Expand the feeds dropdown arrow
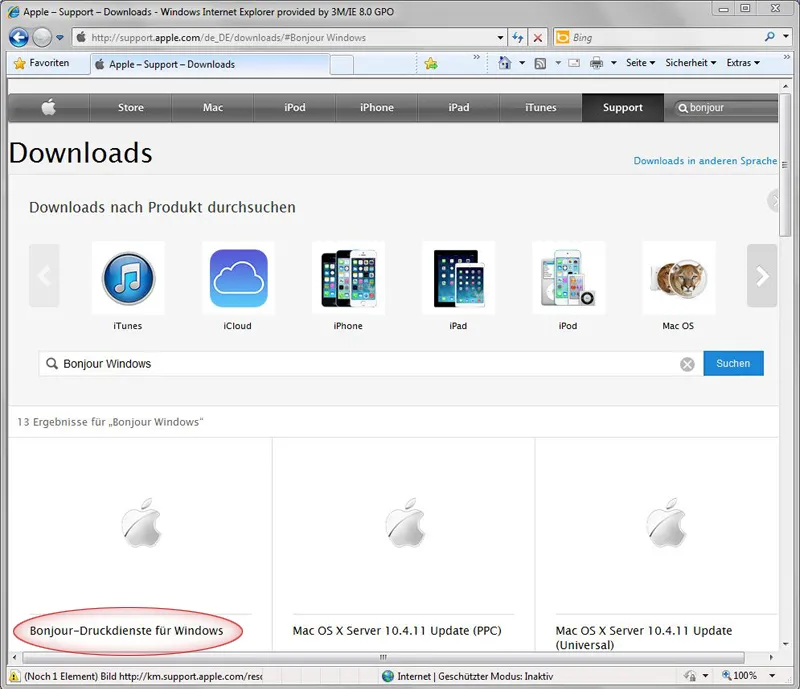The image size is (800, 689). [558, 63]
